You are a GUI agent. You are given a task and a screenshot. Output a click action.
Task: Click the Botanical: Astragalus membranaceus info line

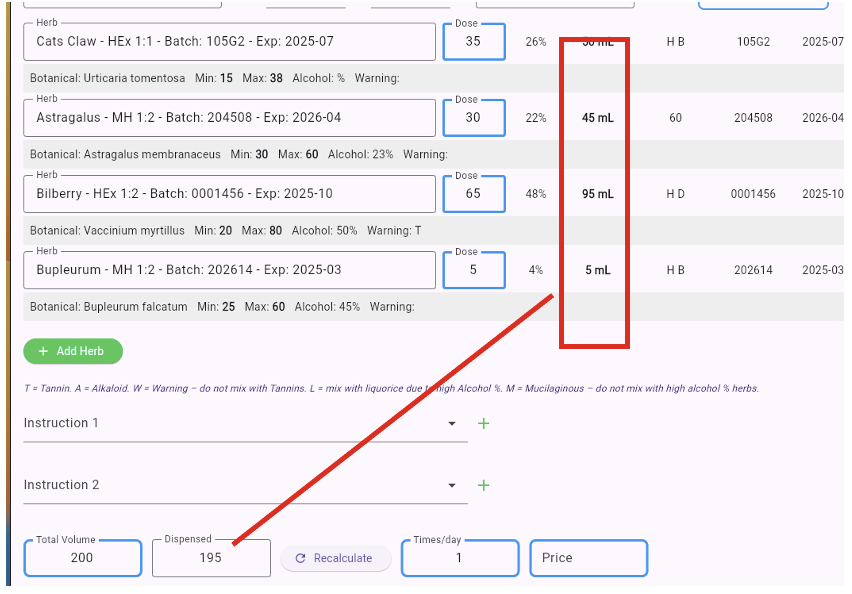(239, 154)
